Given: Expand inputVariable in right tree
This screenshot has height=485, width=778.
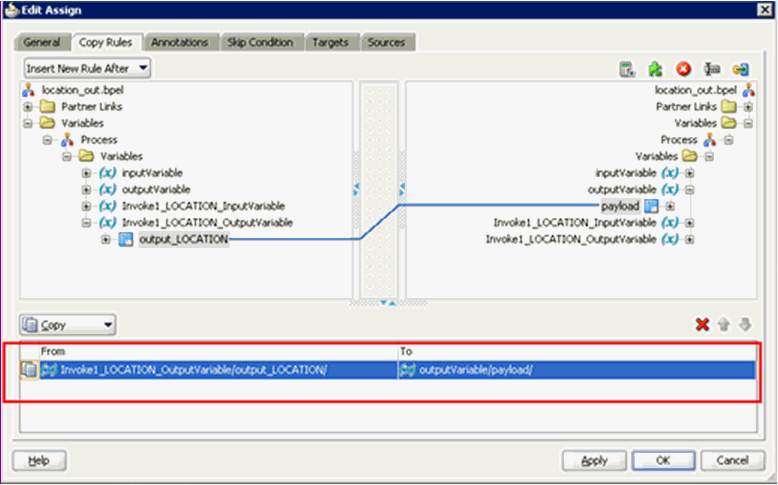Looking at the screenshot, I should [690, 173].
